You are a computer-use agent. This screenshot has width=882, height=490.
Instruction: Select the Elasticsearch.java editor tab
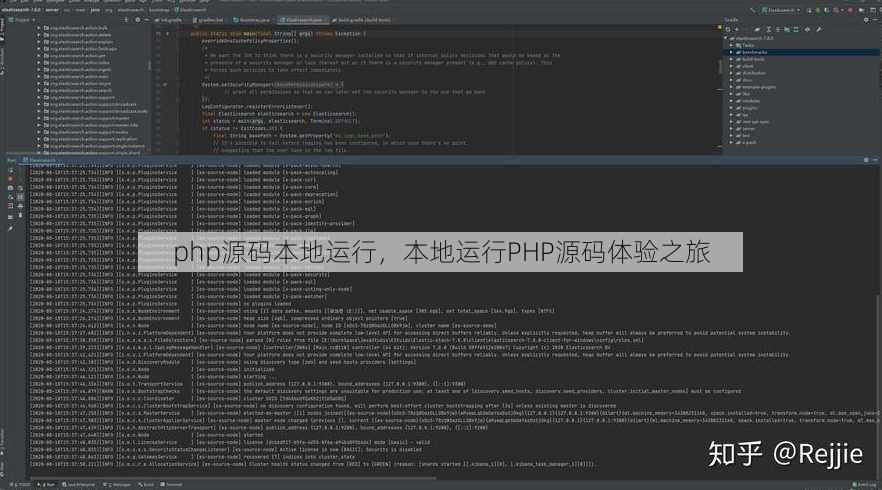pyautogui.click(x=303, y=20)
